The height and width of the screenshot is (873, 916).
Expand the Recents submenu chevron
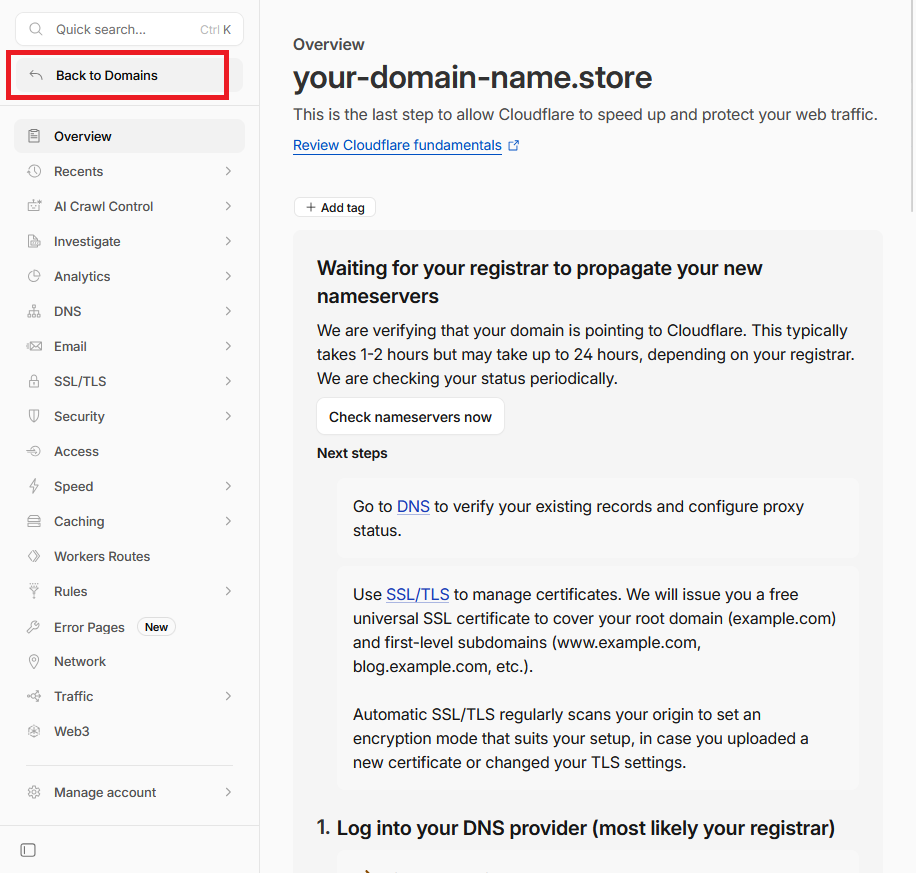[x=228, y=171]
